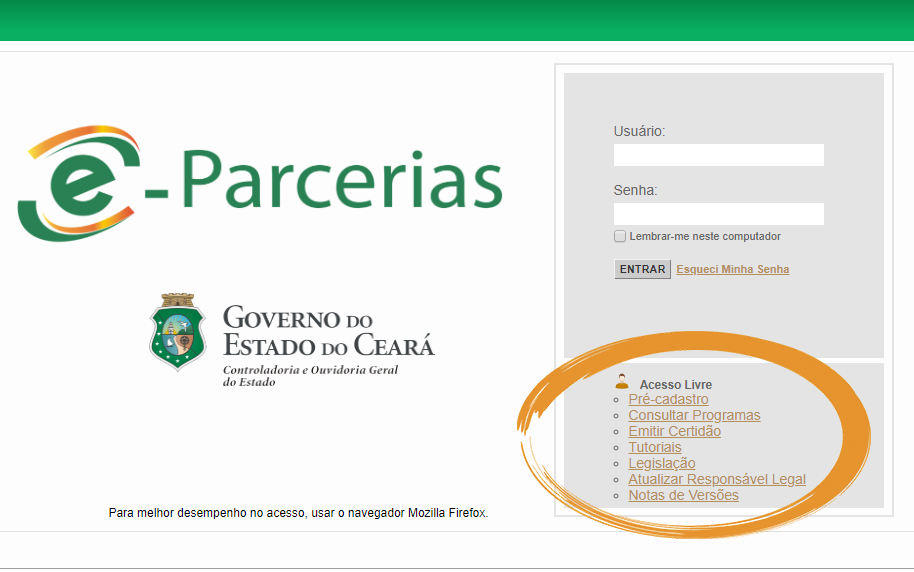Select the Emitir Certidão link
Viewport: 914px width, 572px height.
[x=674, y=431]
